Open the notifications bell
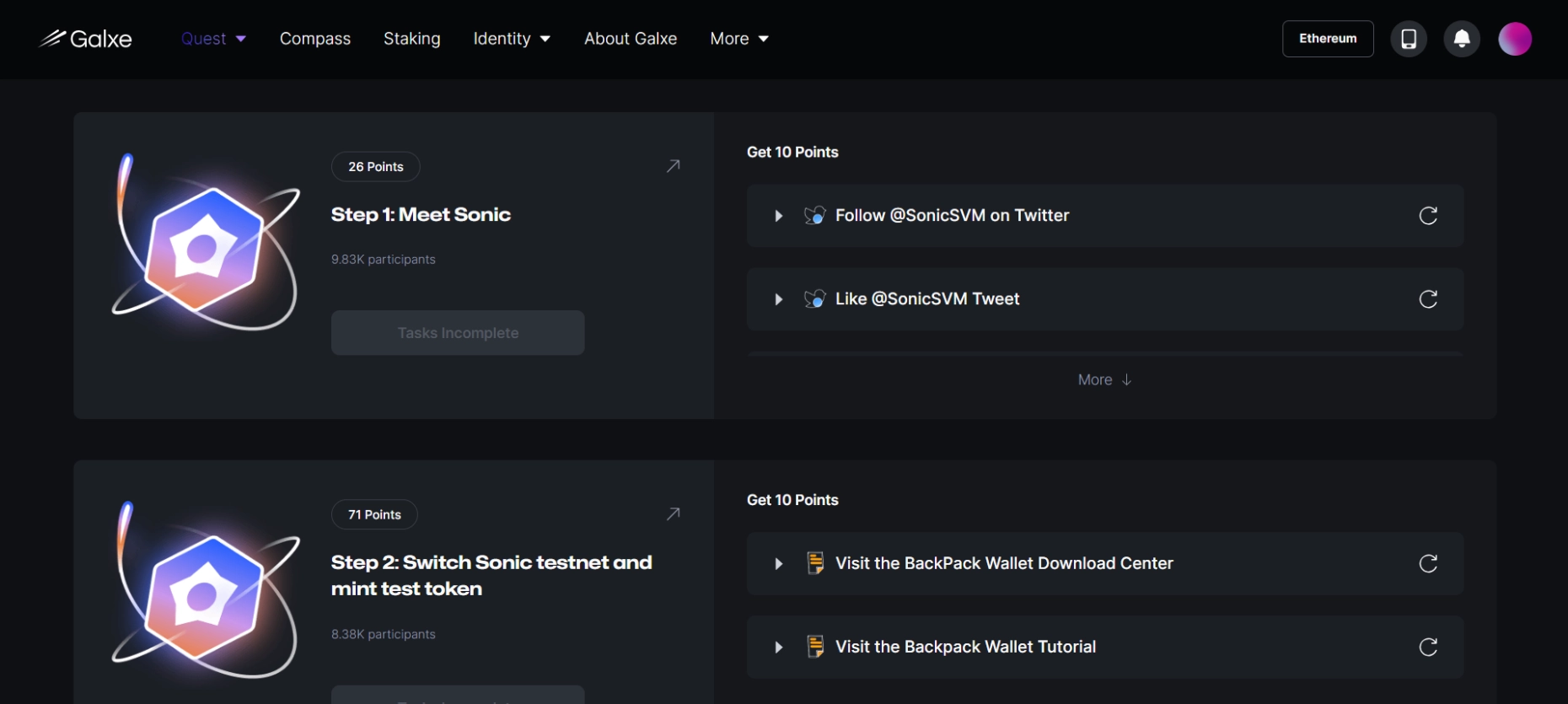Viewport: 1568px width, 704px height. [1462, 39]
